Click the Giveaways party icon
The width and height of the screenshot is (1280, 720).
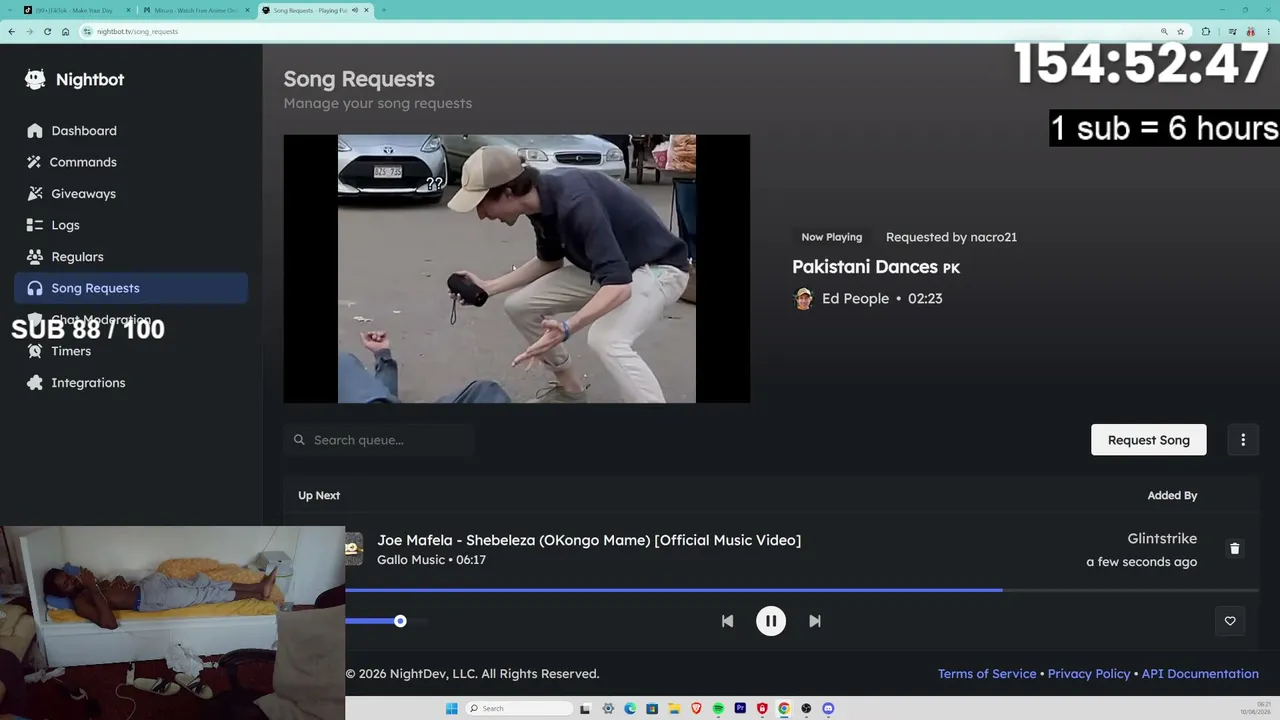click(x=35, y=193)
